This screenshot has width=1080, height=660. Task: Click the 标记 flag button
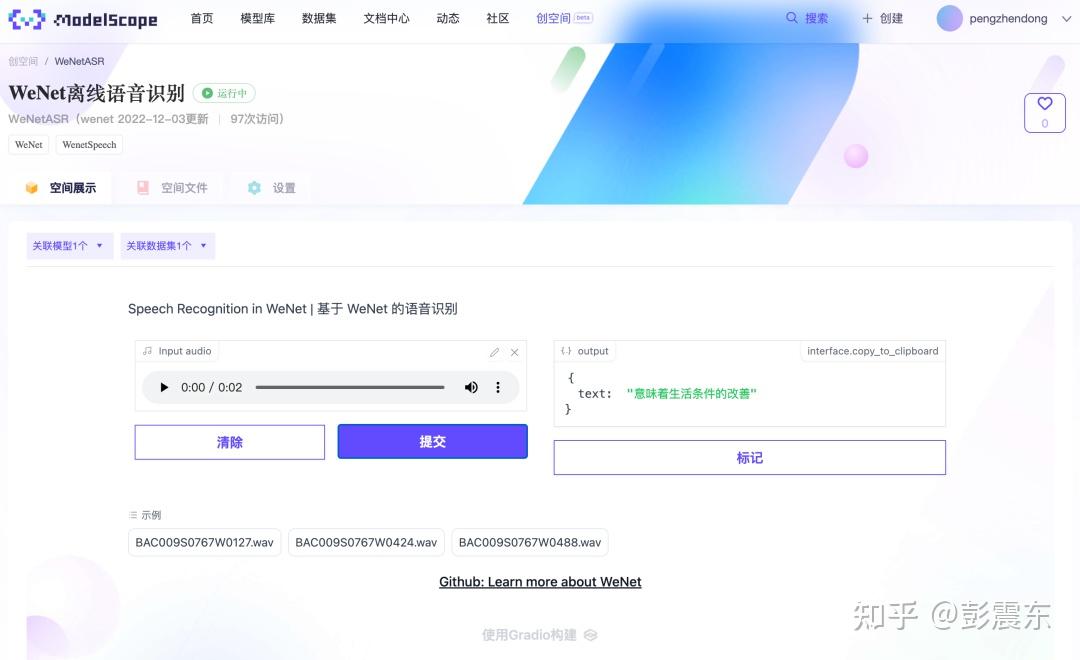749,457
